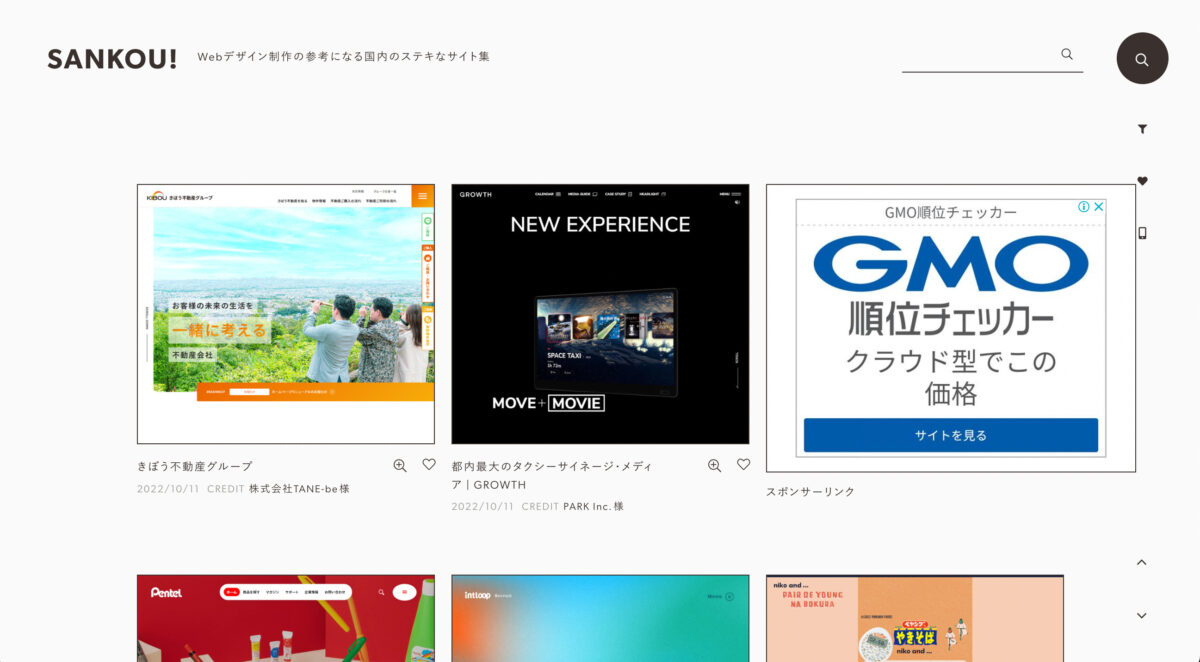
Task: Focus the search text field
Action: pyautogui.click(x=980, y=55)
